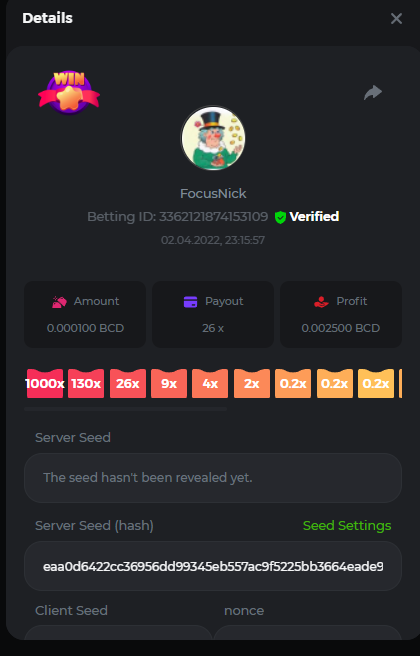The height and width of the screenshot is (656, 420).
Task: Close the Details dialog
Action: (396, 18)
